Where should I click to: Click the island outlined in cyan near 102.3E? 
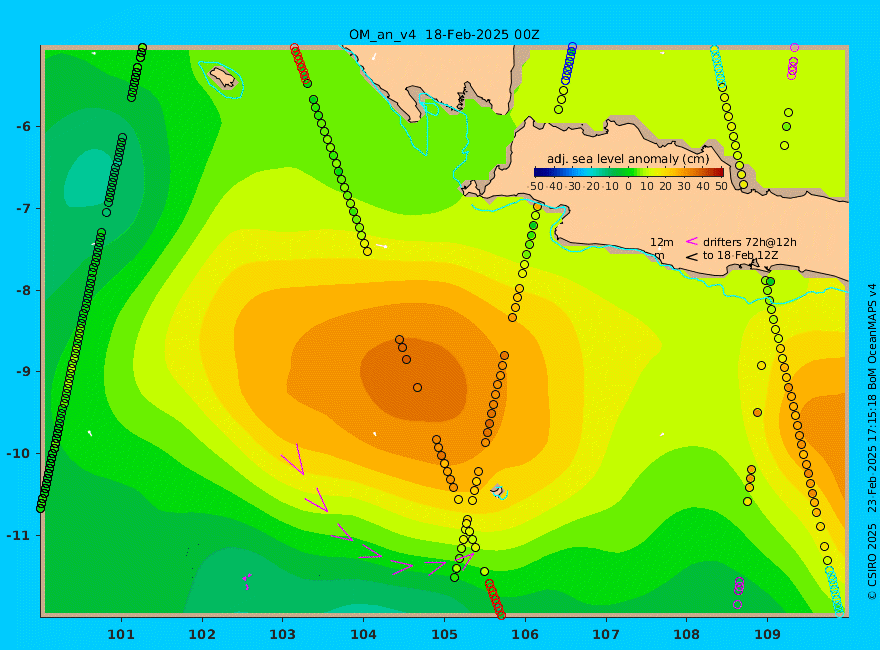(223, 77)
